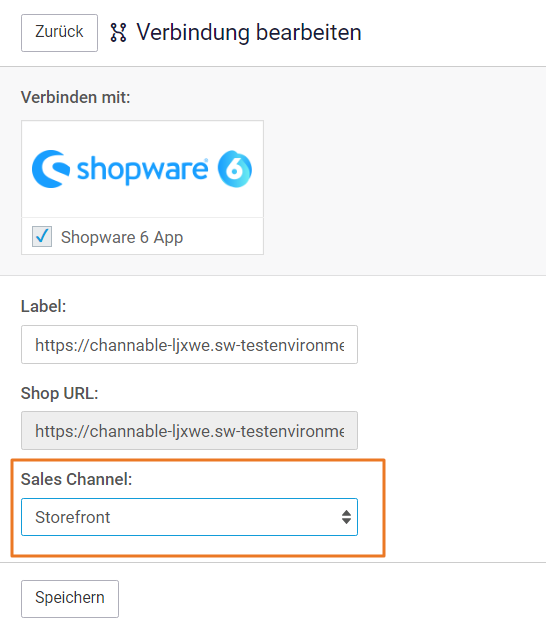Click the round 6 badge icon
This screenshot has height=632, width=546.
[x=235, y=168]
